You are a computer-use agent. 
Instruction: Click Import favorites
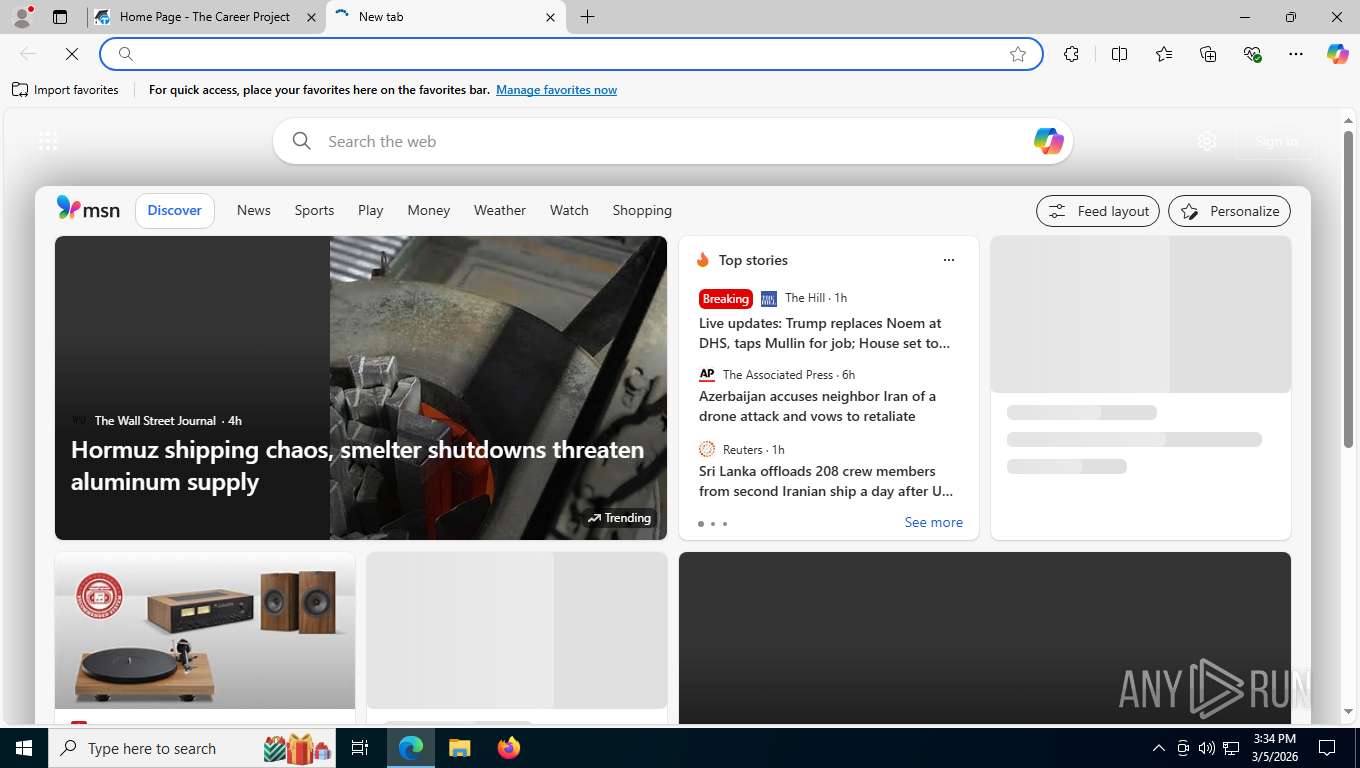point(65,90)
